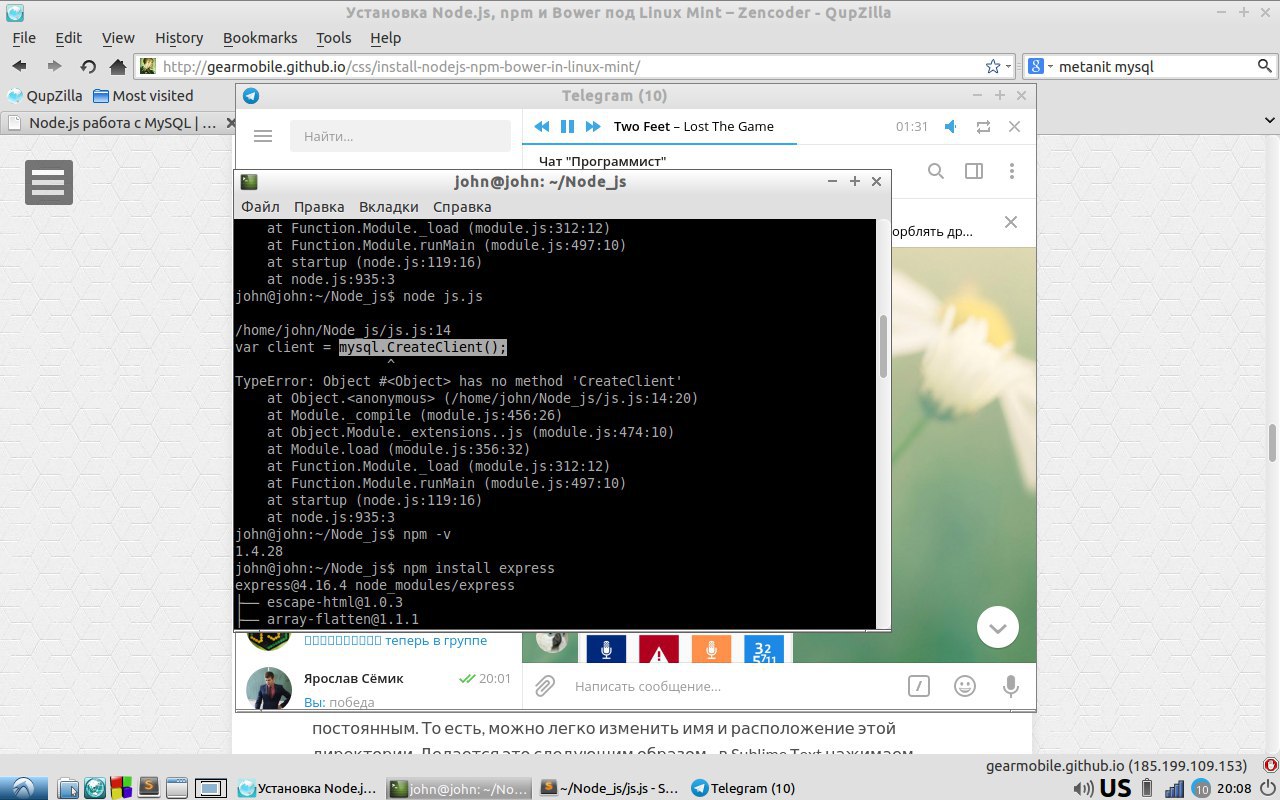Toggle repeat in the Telegram audio player
Screen dimensions: 1280x800
pos(983,127)
